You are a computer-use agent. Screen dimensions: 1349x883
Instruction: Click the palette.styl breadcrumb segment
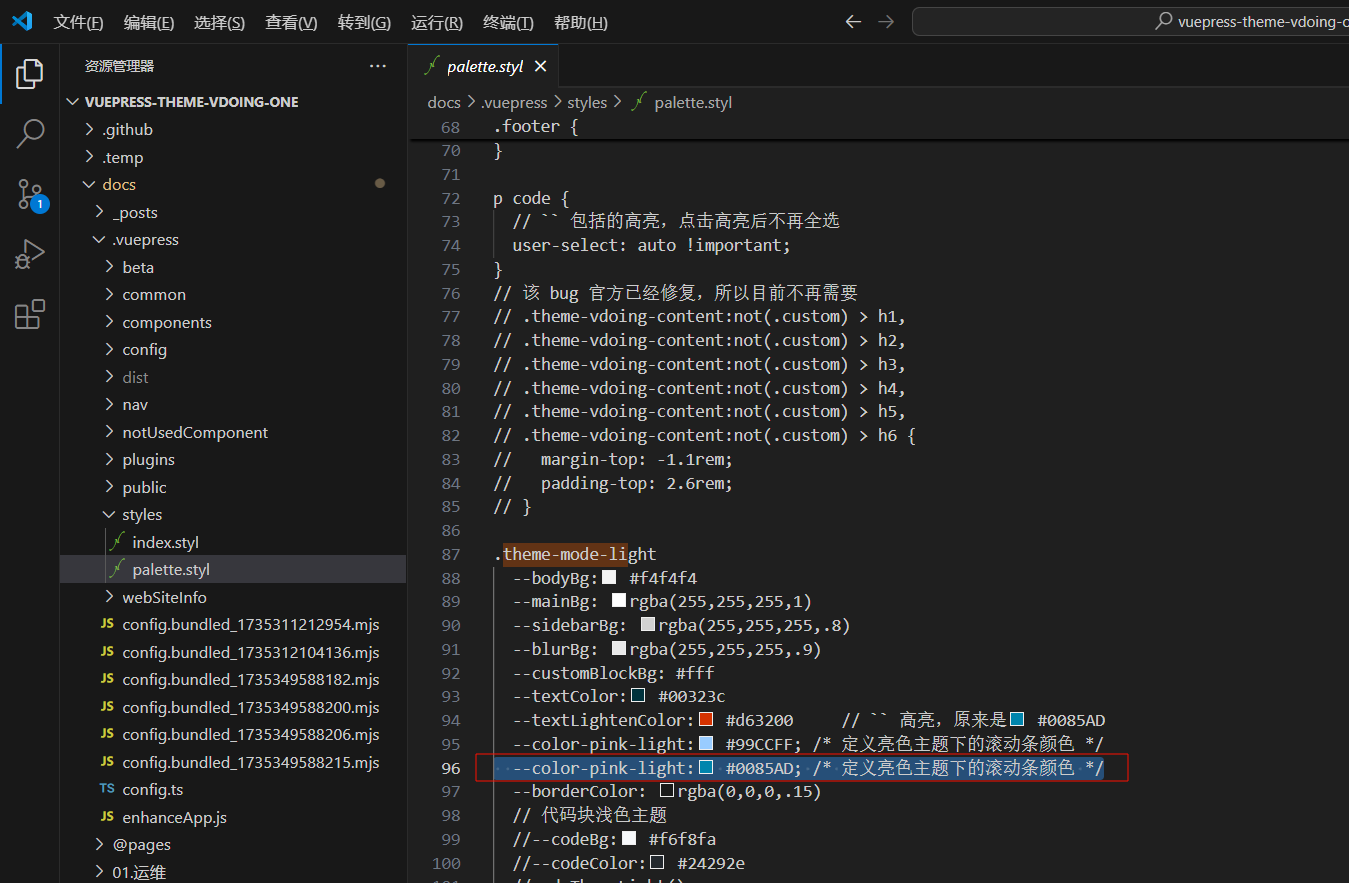(693, 102)
